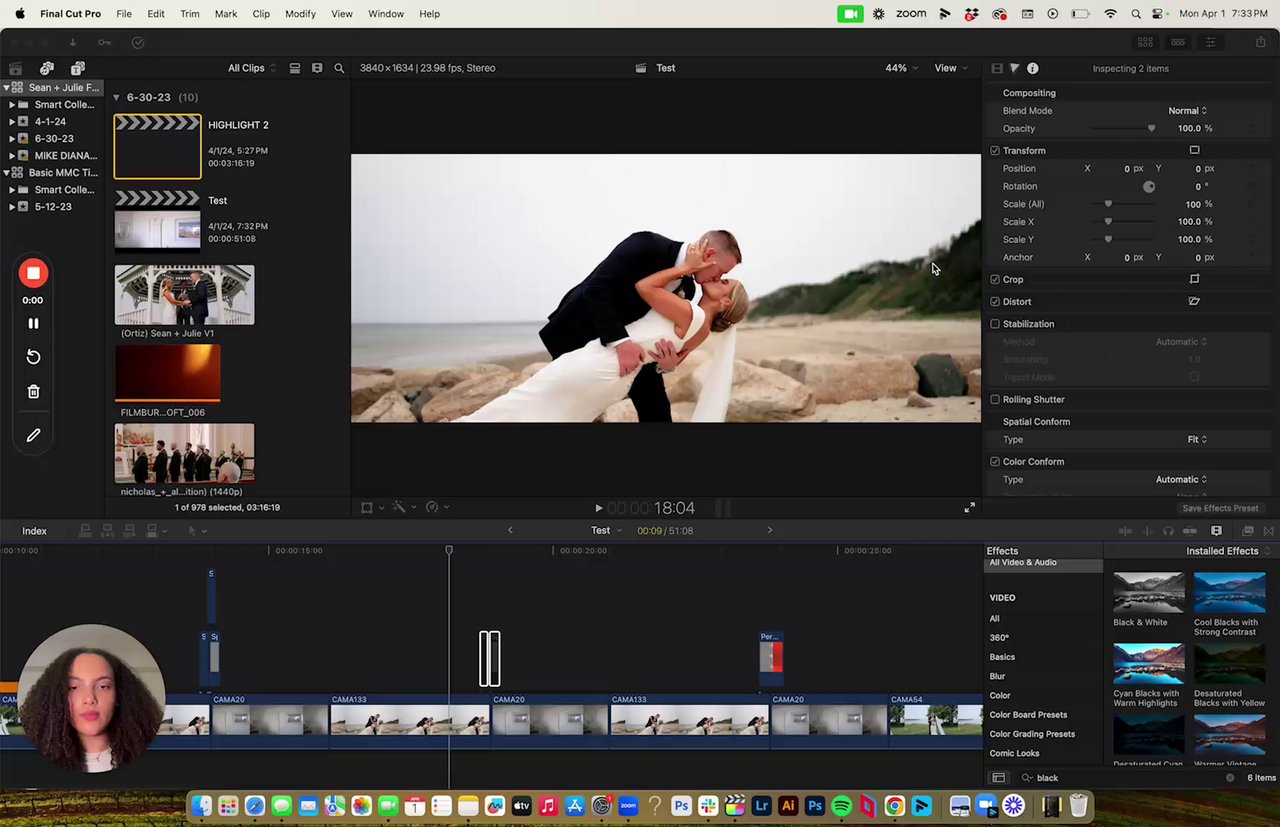Uncheck the Transform checkbox
This screenshot has height=827, width=1280.
click(995, 151)
